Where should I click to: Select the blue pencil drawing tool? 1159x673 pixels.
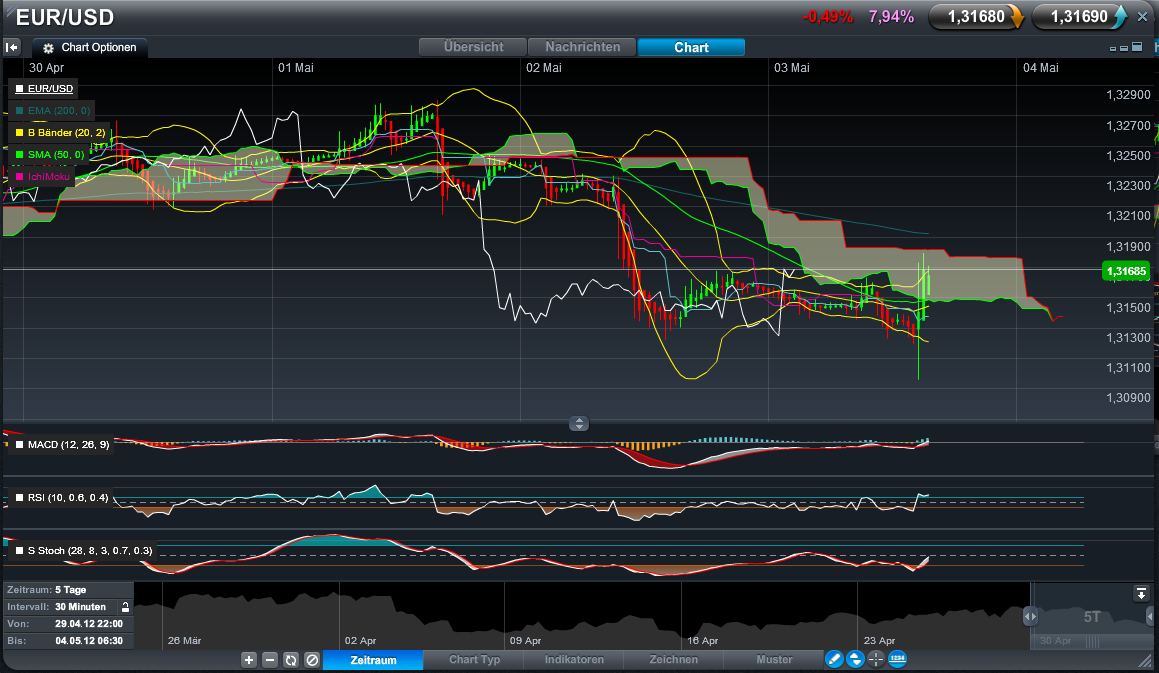click(835, 659)
